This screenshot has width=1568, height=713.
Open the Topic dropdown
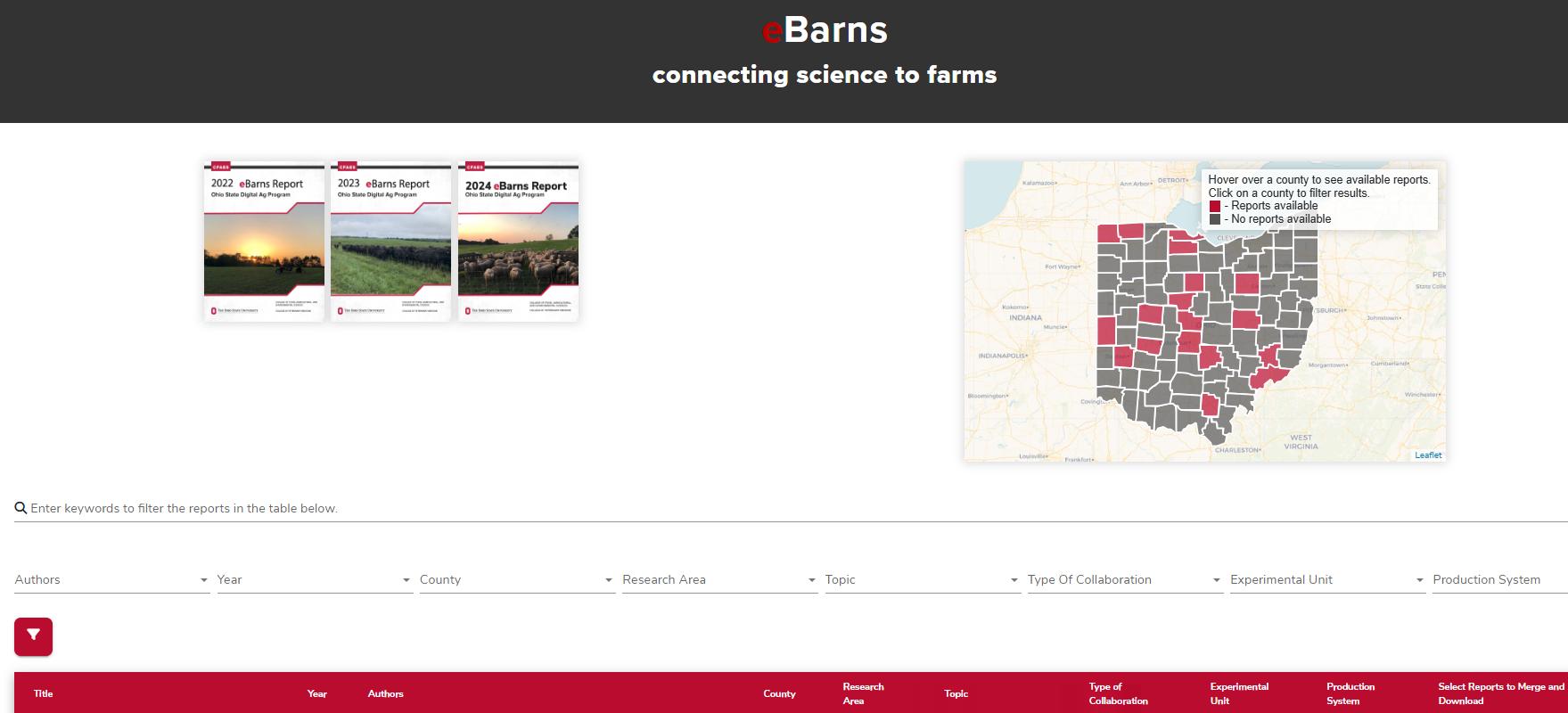pos(923,579)
